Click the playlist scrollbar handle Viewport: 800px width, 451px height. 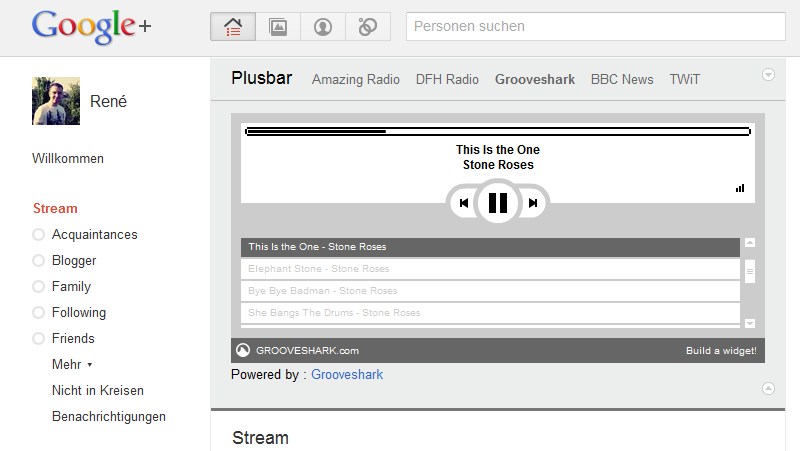click(x=750, y=271)
